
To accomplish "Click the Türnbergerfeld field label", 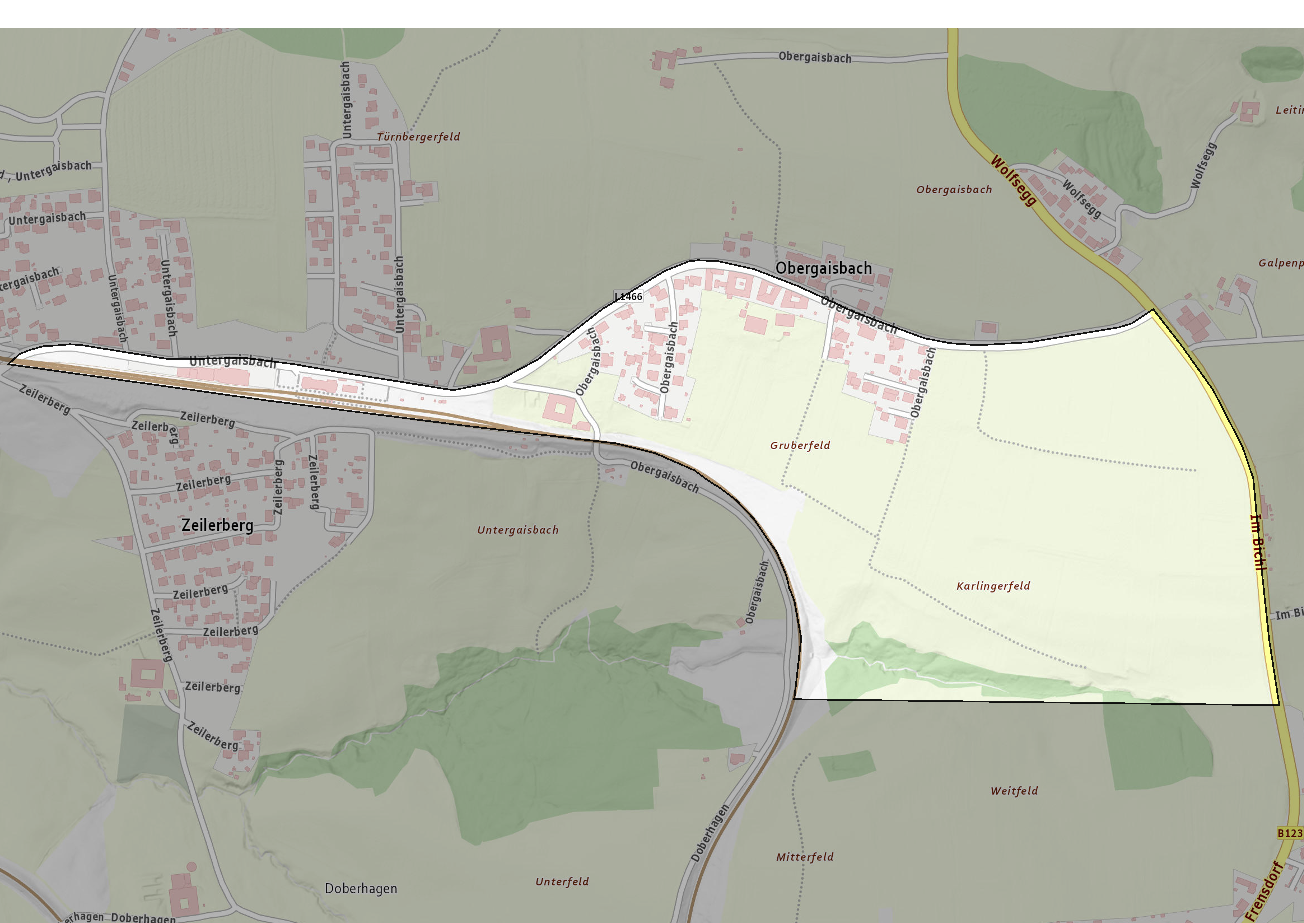I will (x=419, y=136).
